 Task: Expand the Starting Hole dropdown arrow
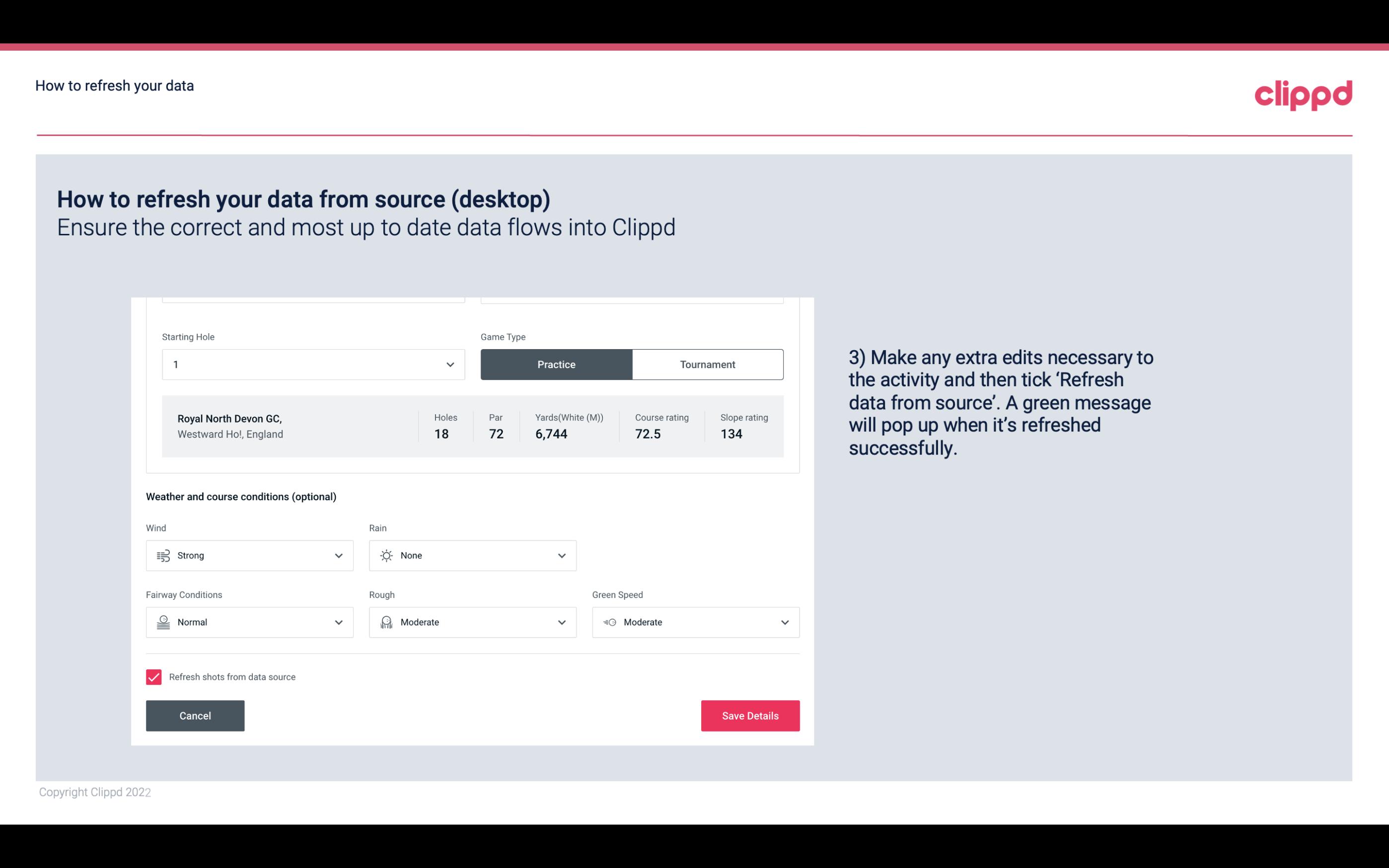(x=450, y=364)
